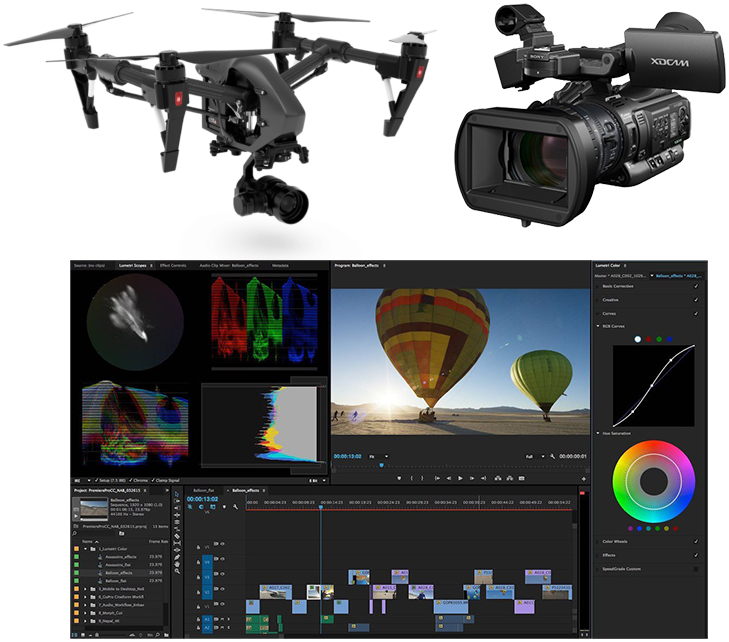Go to In point

point(437,478)
